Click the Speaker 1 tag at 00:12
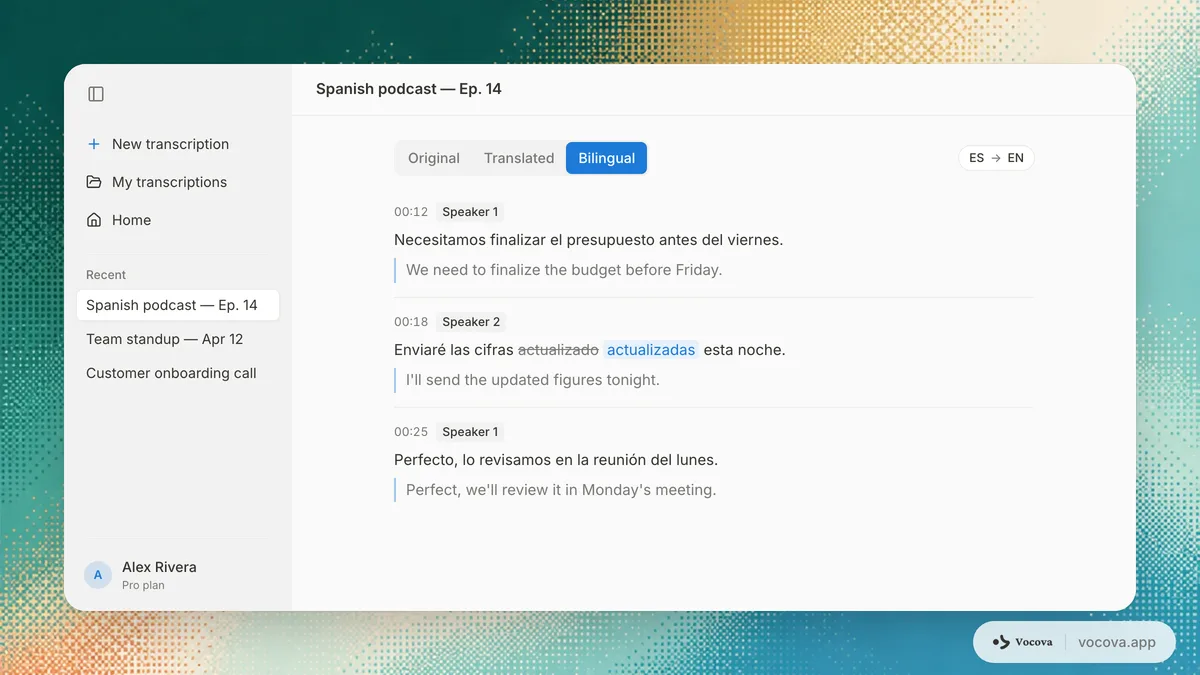 [470, 212]
